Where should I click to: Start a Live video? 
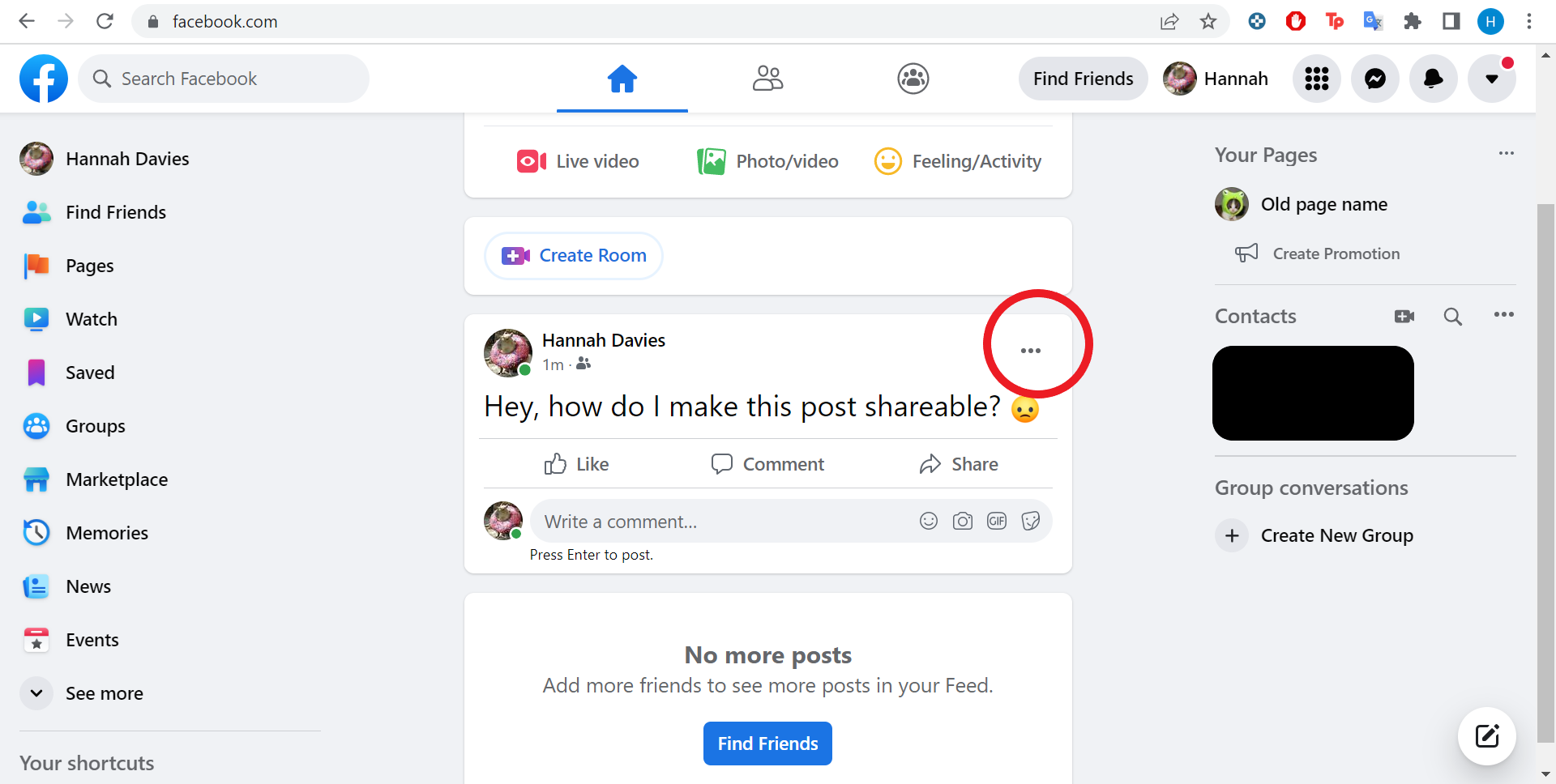click(578, 161)
